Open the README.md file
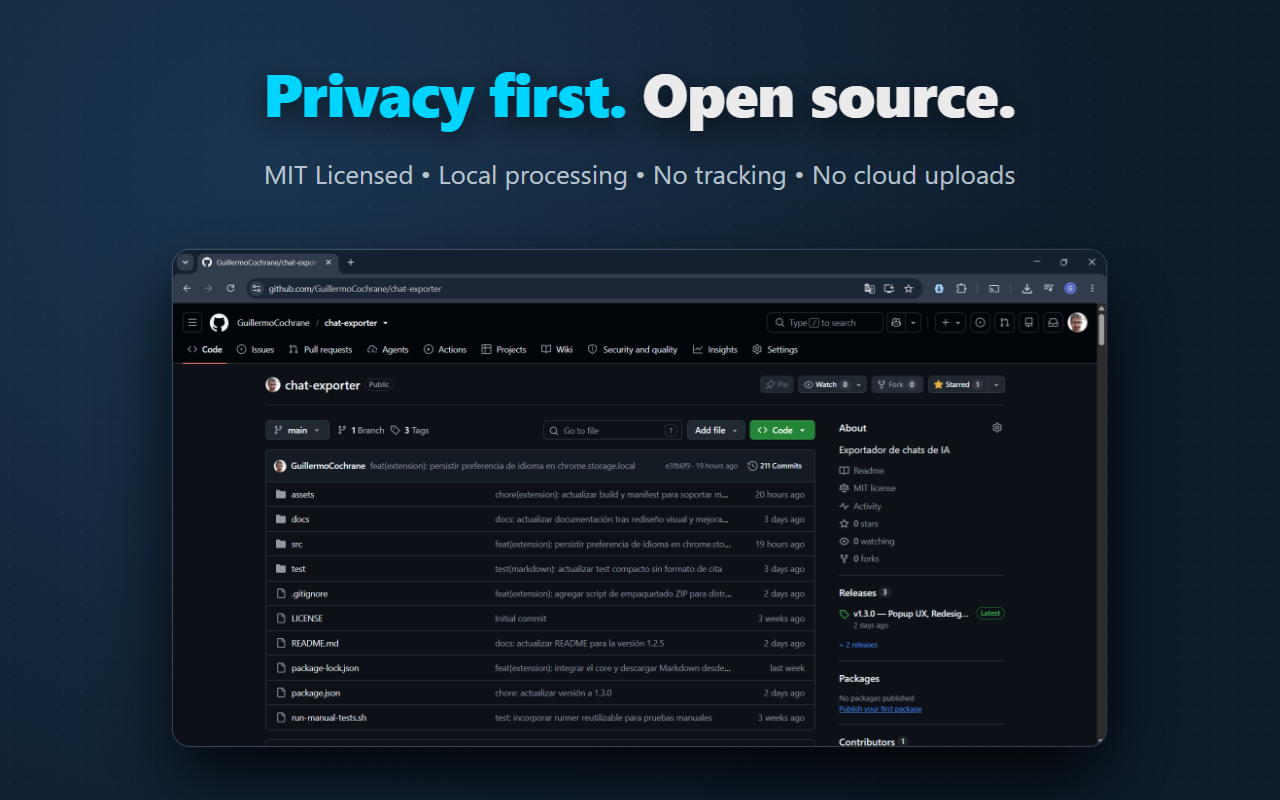 tap(315, 643)
